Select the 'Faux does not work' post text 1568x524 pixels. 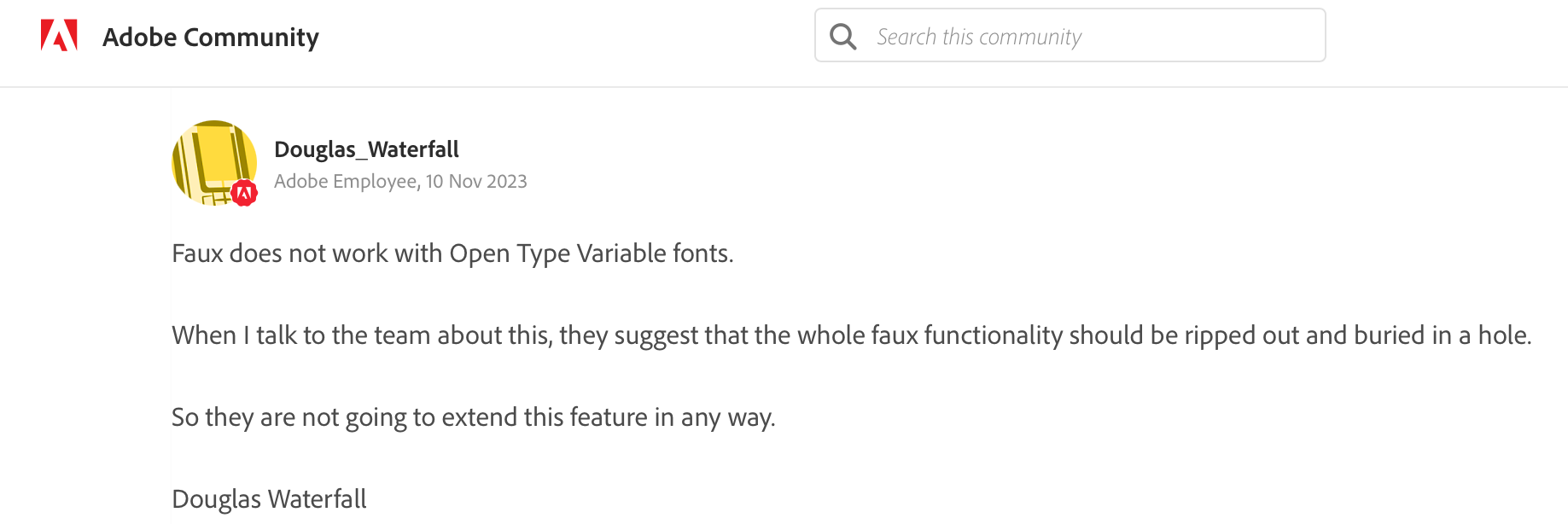click(x=453, y=253)
